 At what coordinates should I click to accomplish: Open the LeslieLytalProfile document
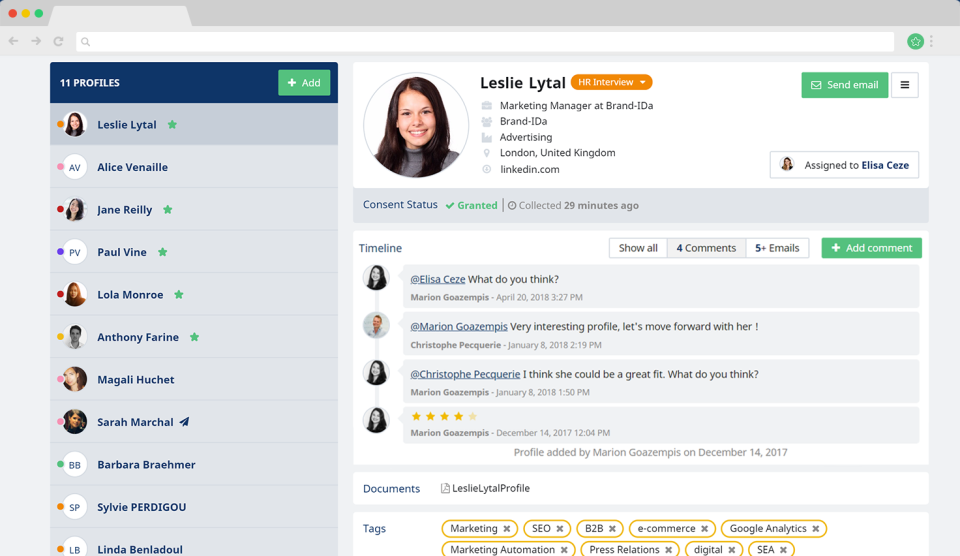[x=485, y=488]
